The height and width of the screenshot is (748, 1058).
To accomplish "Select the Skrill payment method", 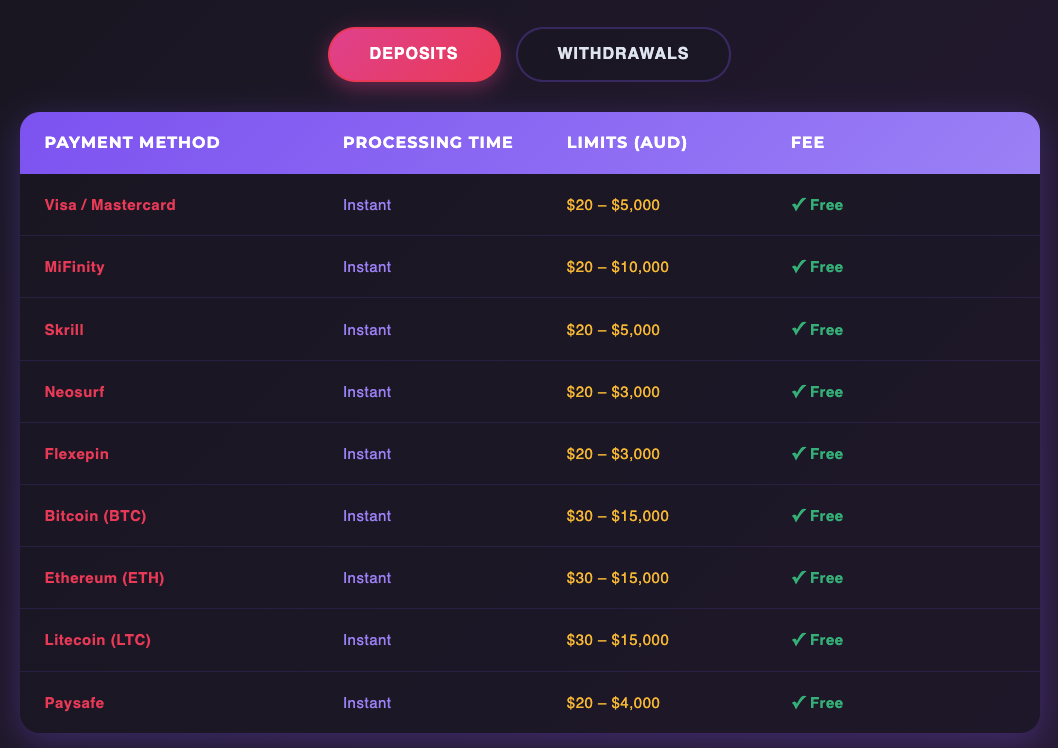I will pos(64,330).
